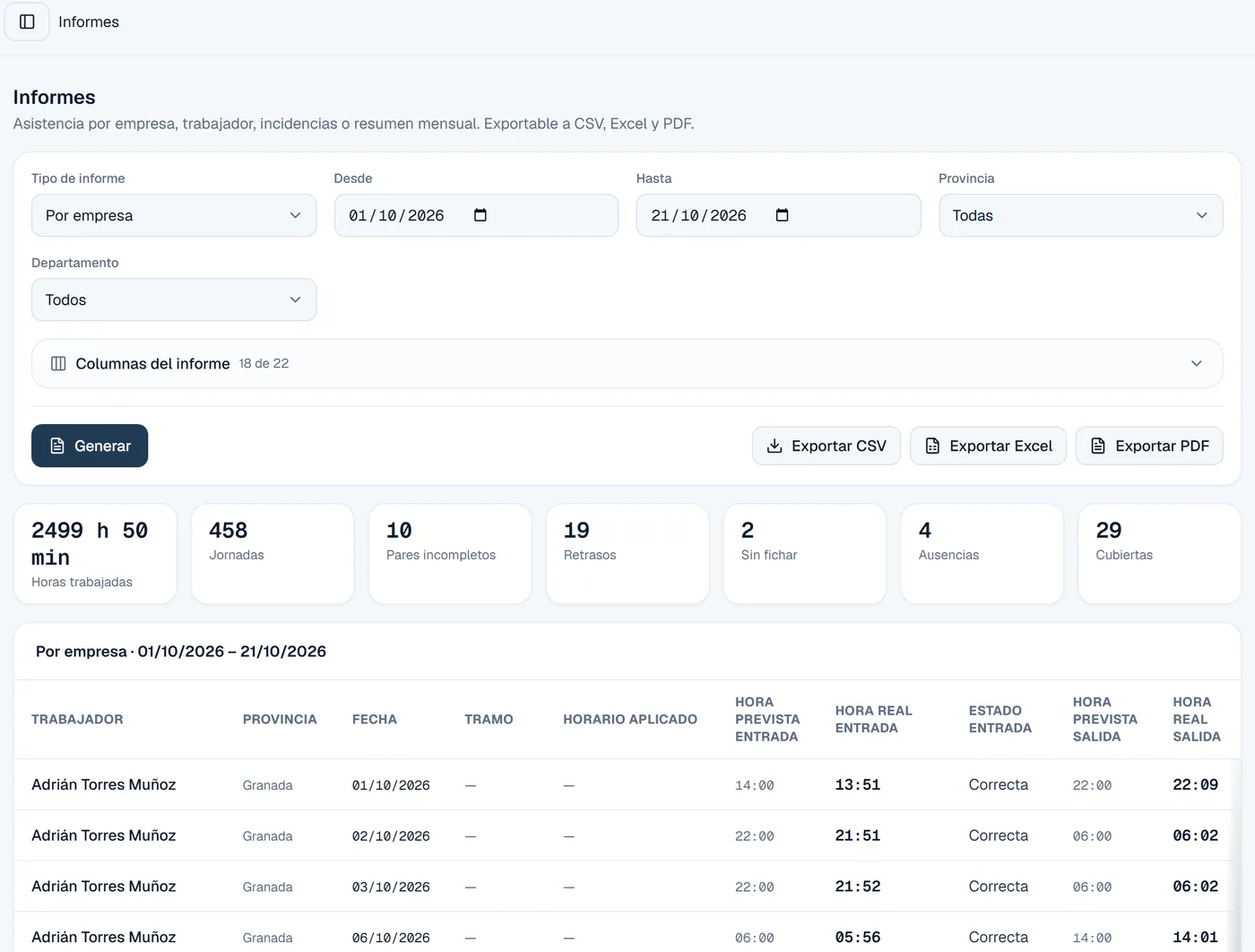
Task: Click Exportar Excel button
Action: click(988, 446)
